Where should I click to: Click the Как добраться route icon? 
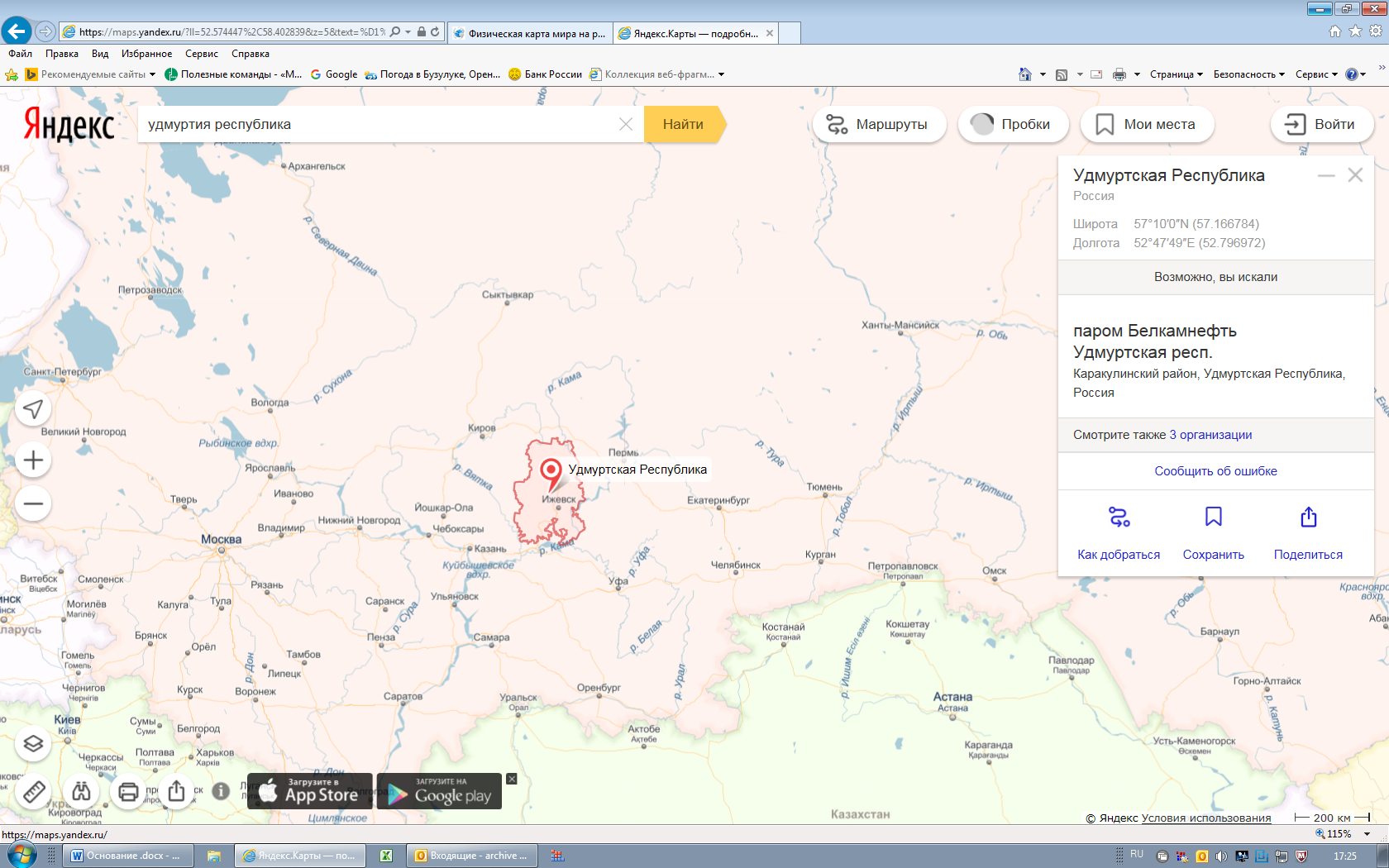[1119, 517]
